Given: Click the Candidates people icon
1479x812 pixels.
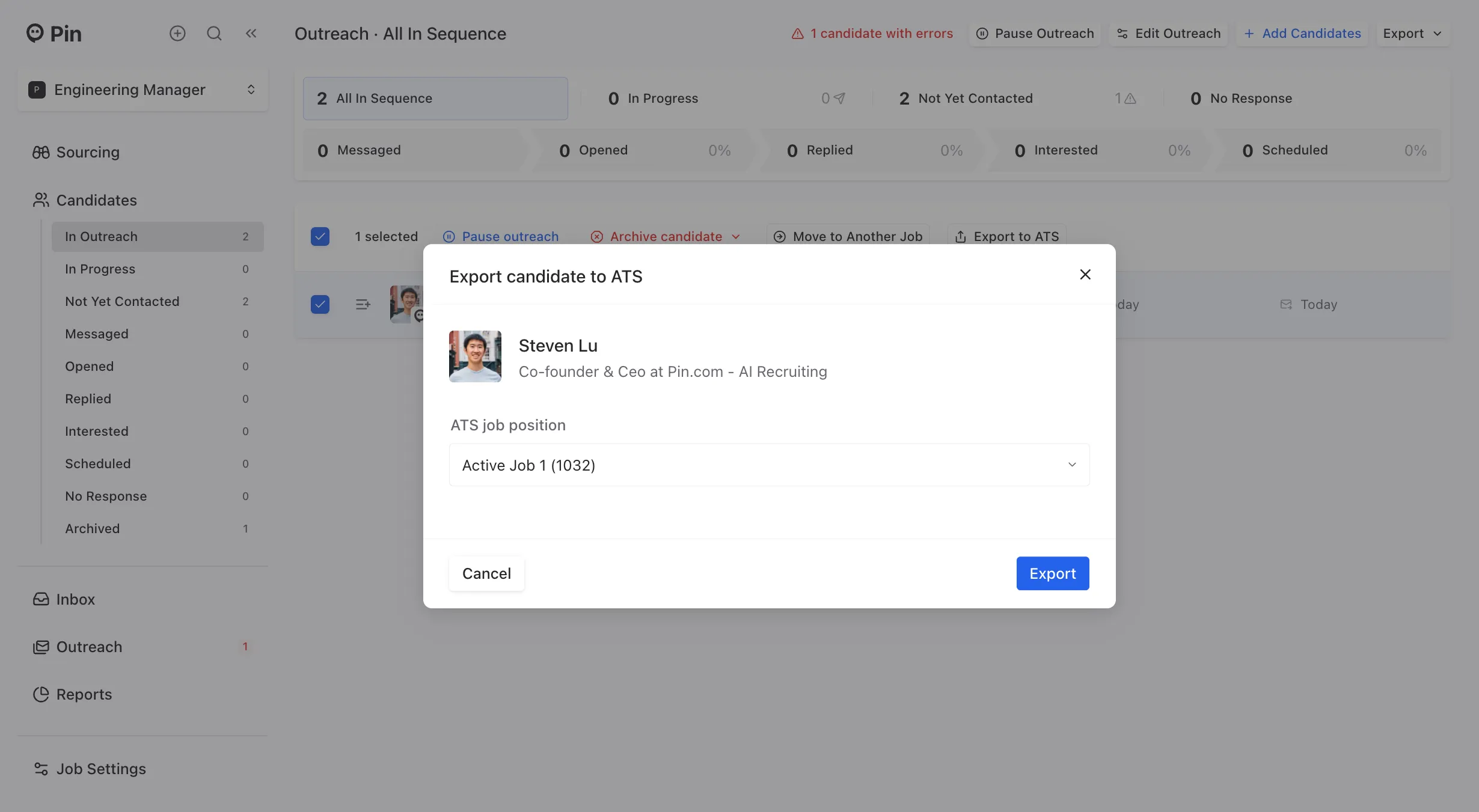Looking at the screenshot, I should (41, 200).
